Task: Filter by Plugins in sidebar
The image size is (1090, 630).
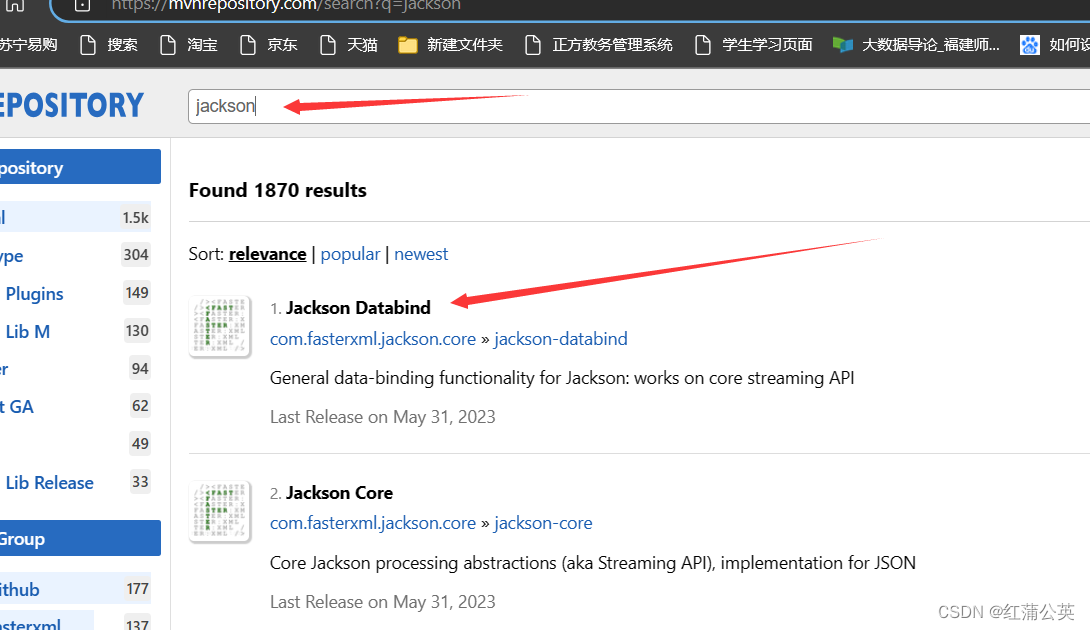Action: 34,294
